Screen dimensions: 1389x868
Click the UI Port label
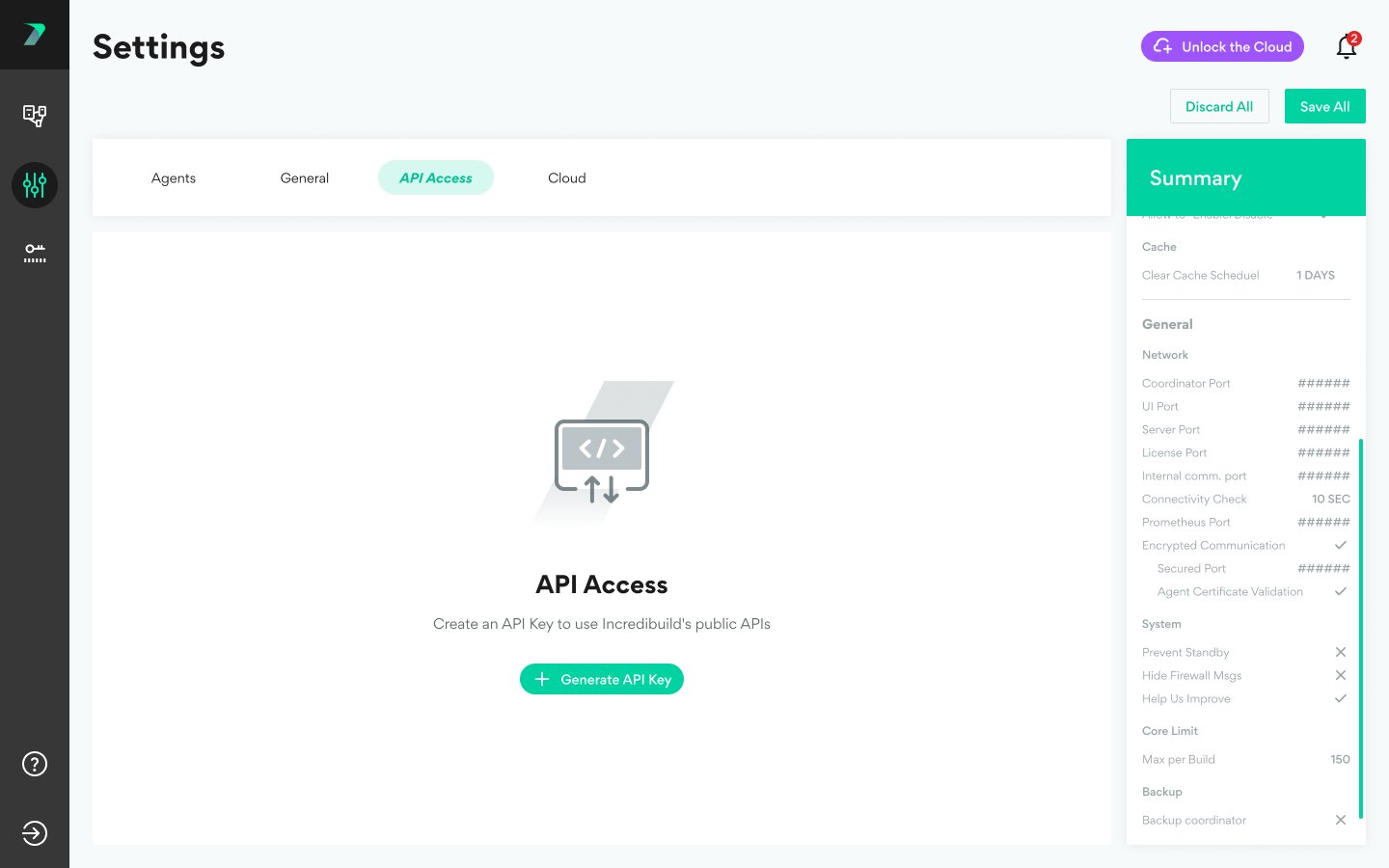click(x=1160, y=406)
